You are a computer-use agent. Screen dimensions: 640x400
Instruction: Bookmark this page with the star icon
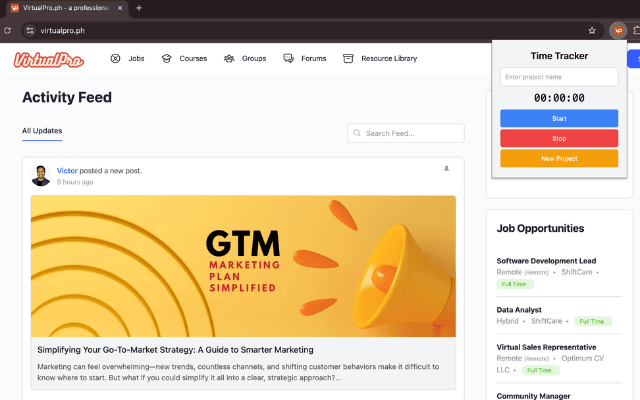592,30
